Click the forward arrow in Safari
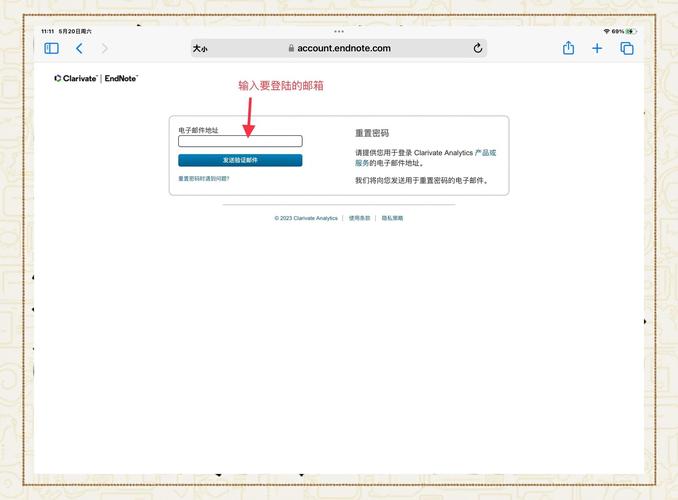The height and width of the screenshot is (500, 678). [x=104, y=48]
